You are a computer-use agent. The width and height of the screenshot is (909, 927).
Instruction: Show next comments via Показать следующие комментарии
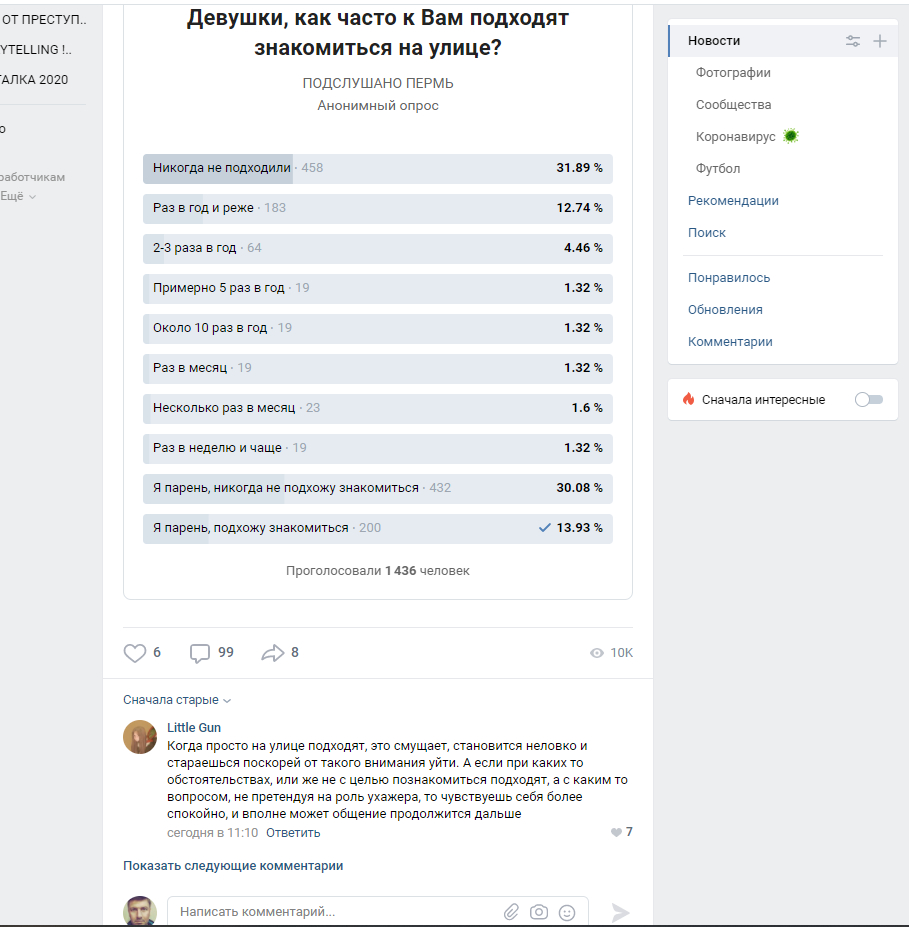(x=233, y=865)
